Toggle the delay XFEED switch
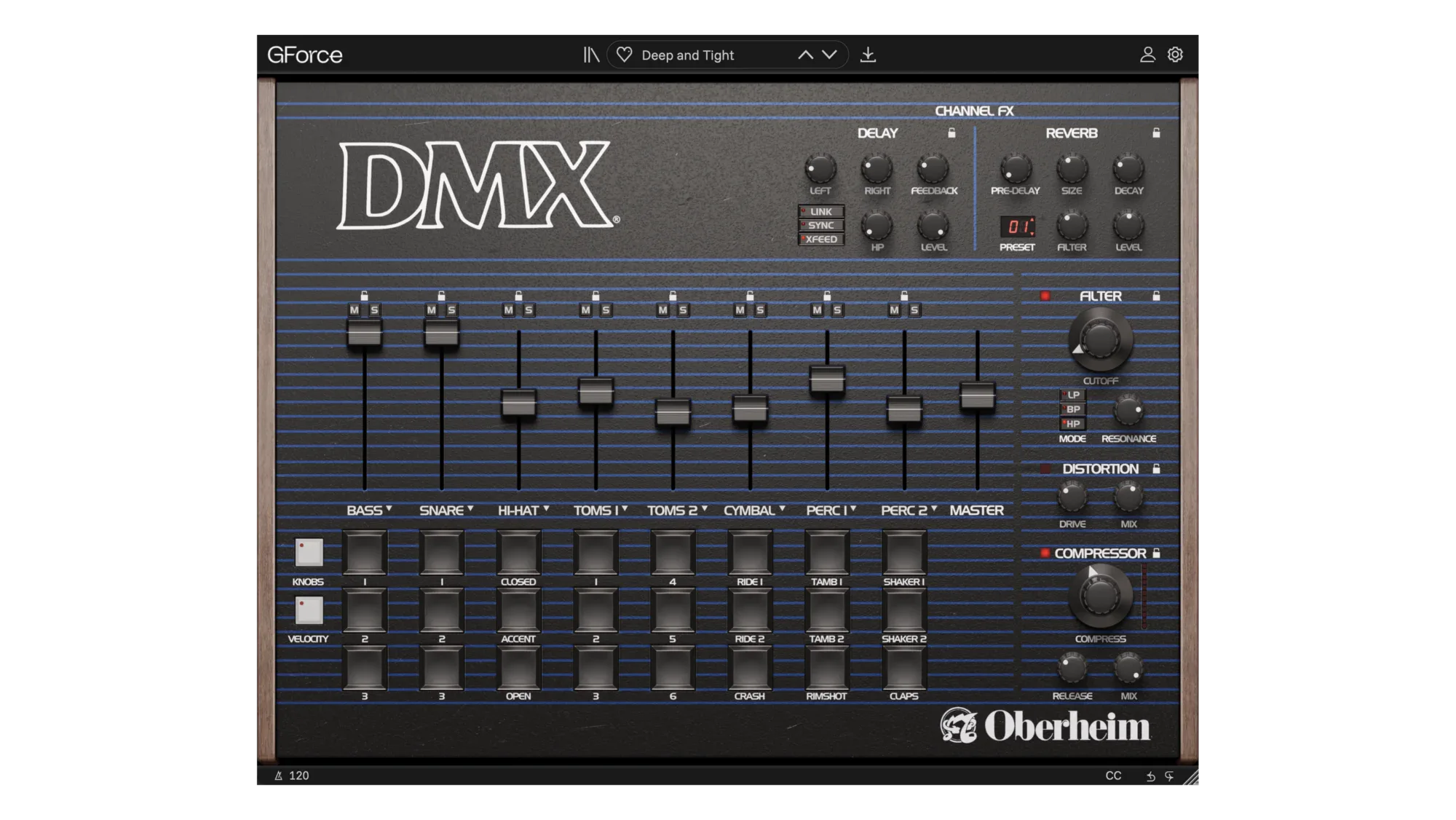 click(821, 239)
